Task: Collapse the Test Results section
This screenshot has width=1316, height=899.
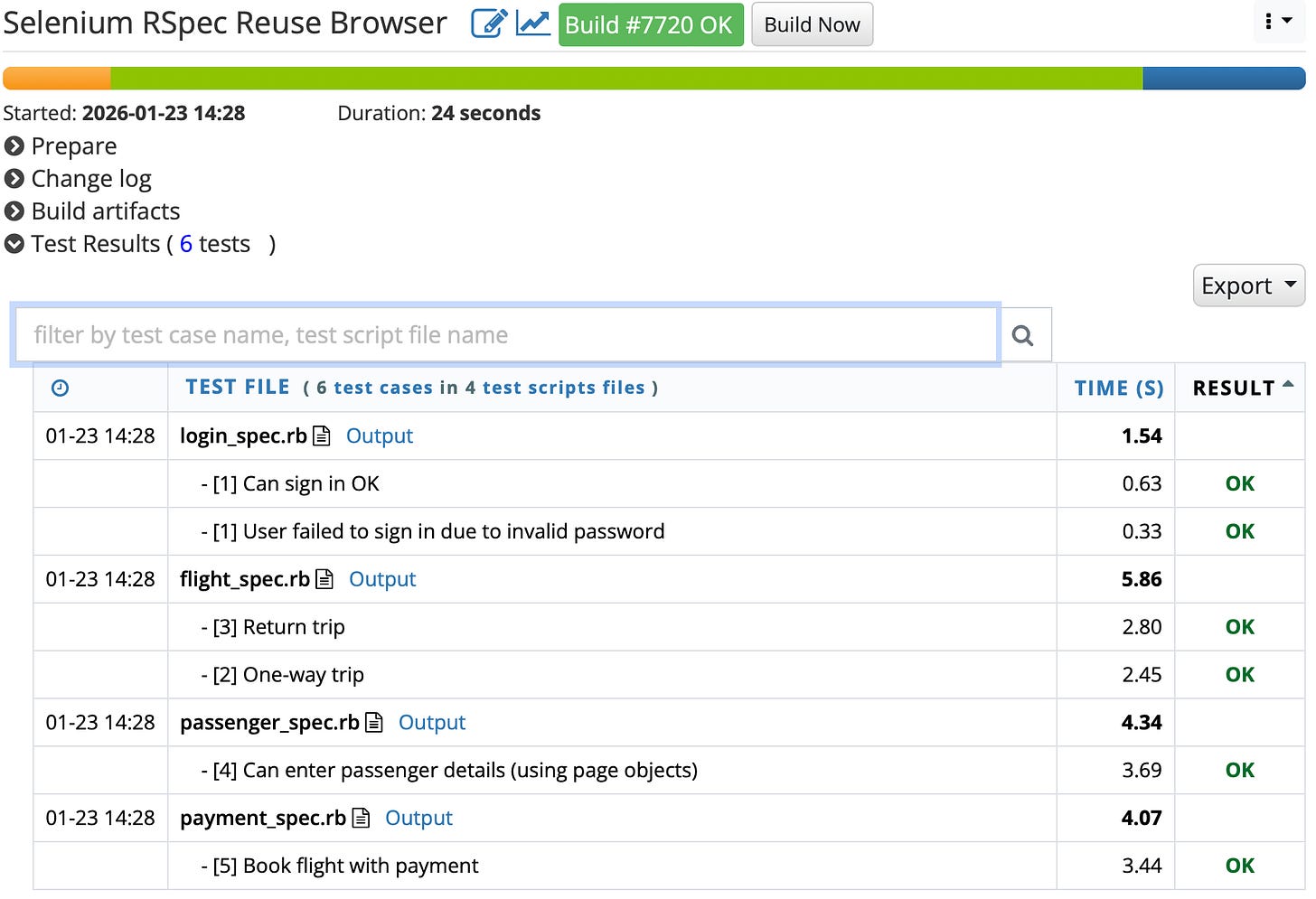Action: [x=14, y=244]
